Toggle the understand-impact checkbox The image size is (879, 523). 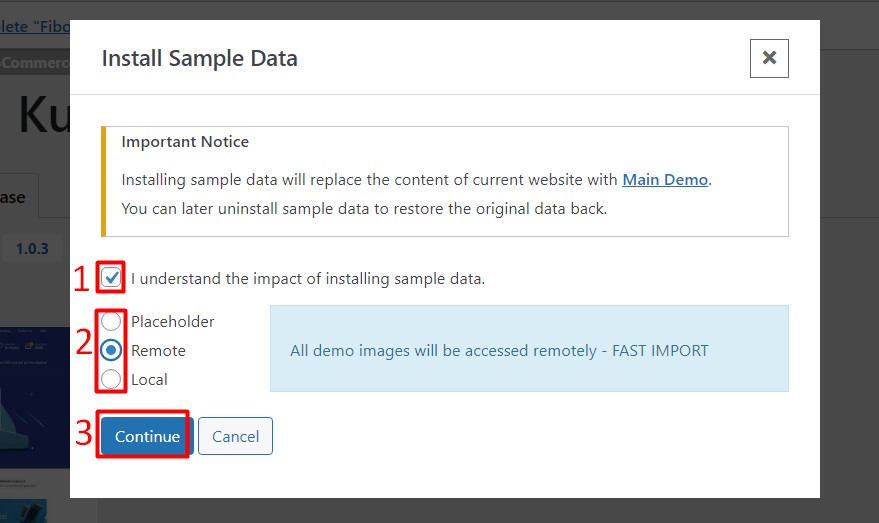coord(111,277)
